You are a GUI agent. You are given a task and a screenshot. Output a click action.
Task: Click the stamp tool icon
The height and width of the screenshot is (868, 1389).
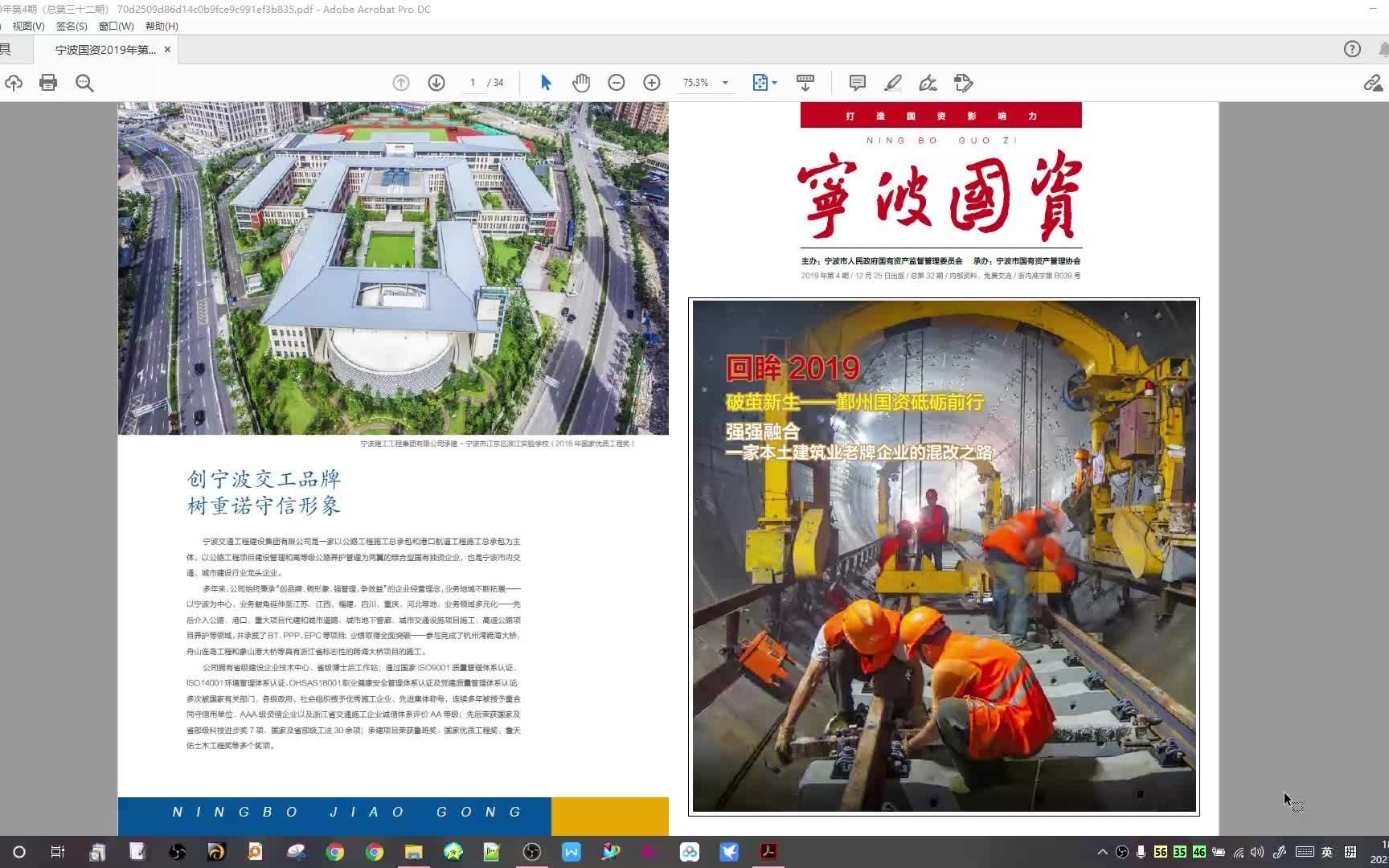pyautogui.click(x=964, y=83)
